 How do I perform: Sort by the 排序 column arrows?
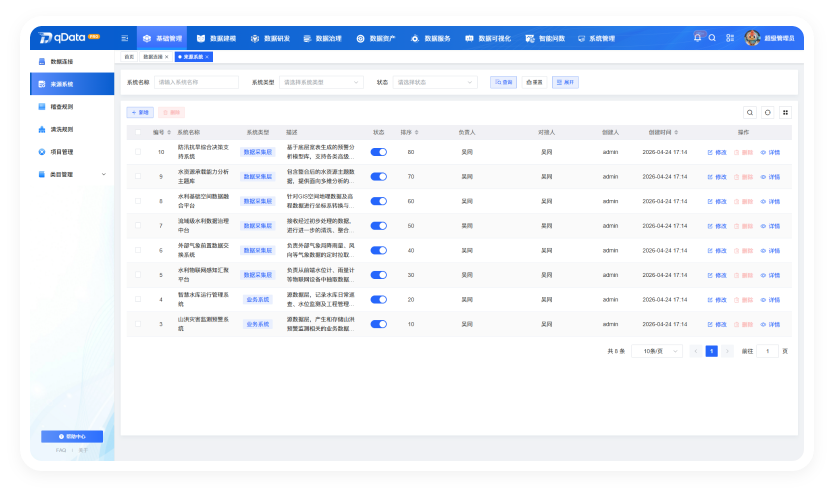[x=416, y=132]
